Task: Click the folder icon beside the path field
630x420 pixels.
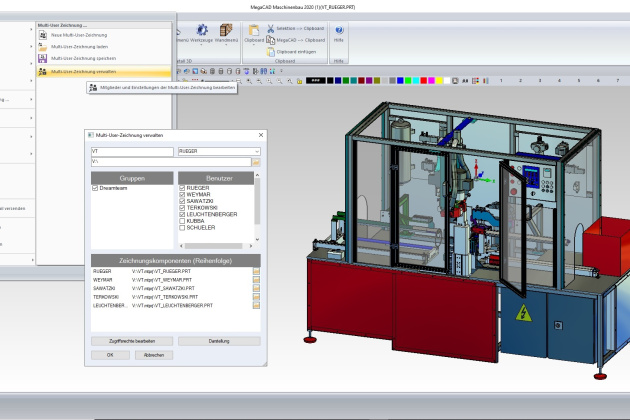Action: click(x=256, y=160)
